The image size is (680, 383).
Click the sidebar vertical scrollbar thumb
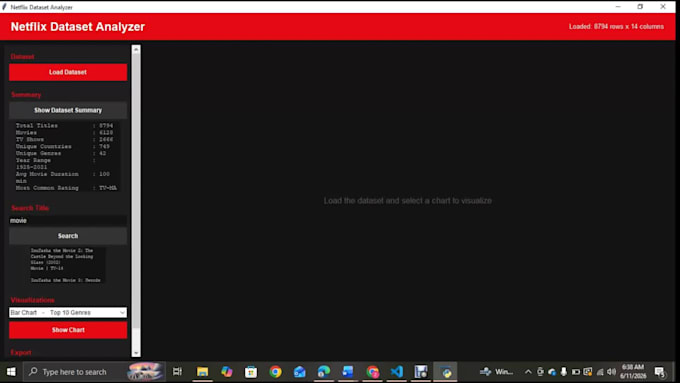(x=136, y=191)
